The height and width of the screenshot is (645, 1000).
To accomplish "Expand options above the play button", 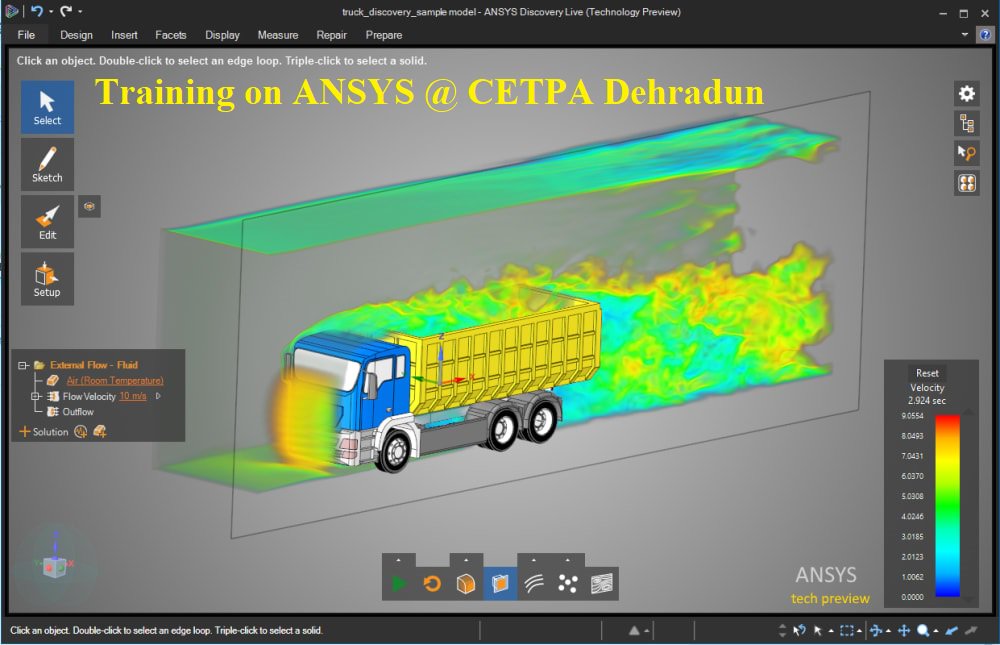I will (x=399, y=560).
